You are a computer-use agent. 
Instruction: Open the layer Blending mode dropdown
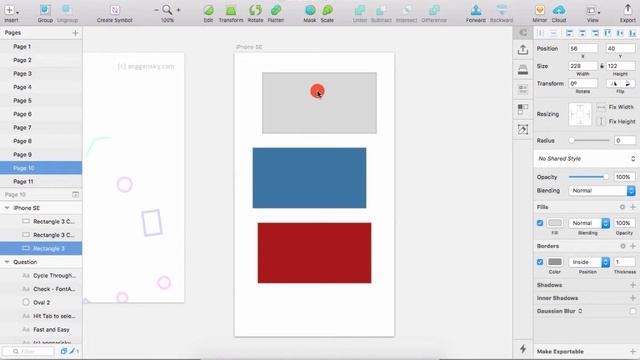tap(602, 191)
